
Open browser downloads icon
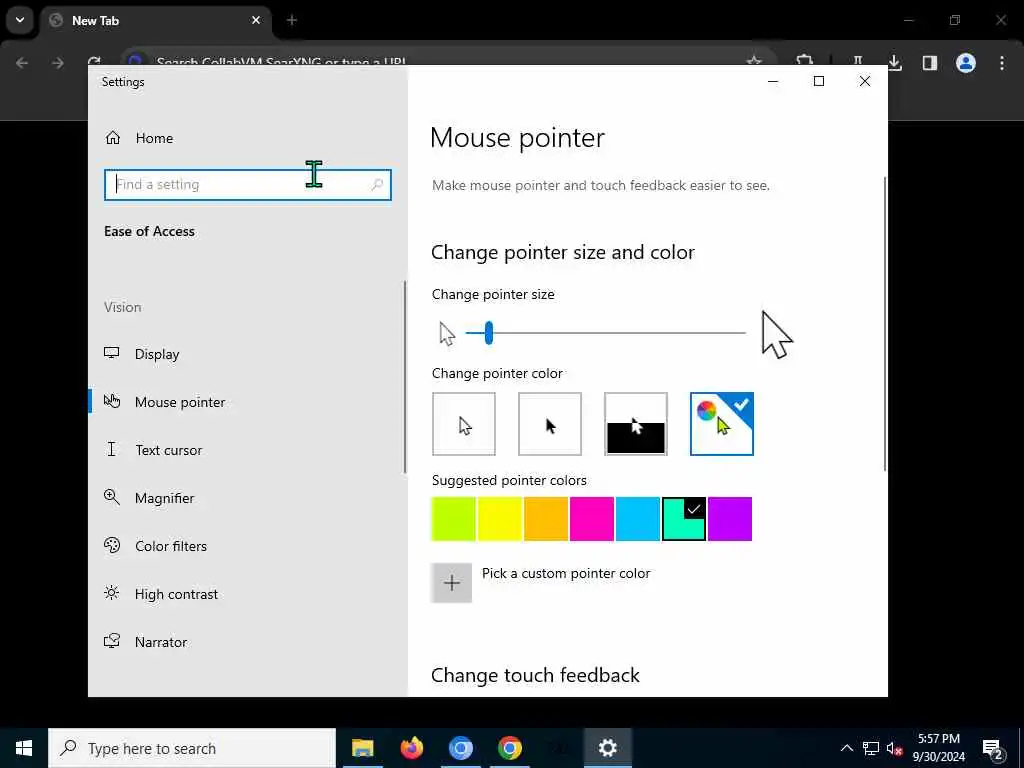coord(895,63)
